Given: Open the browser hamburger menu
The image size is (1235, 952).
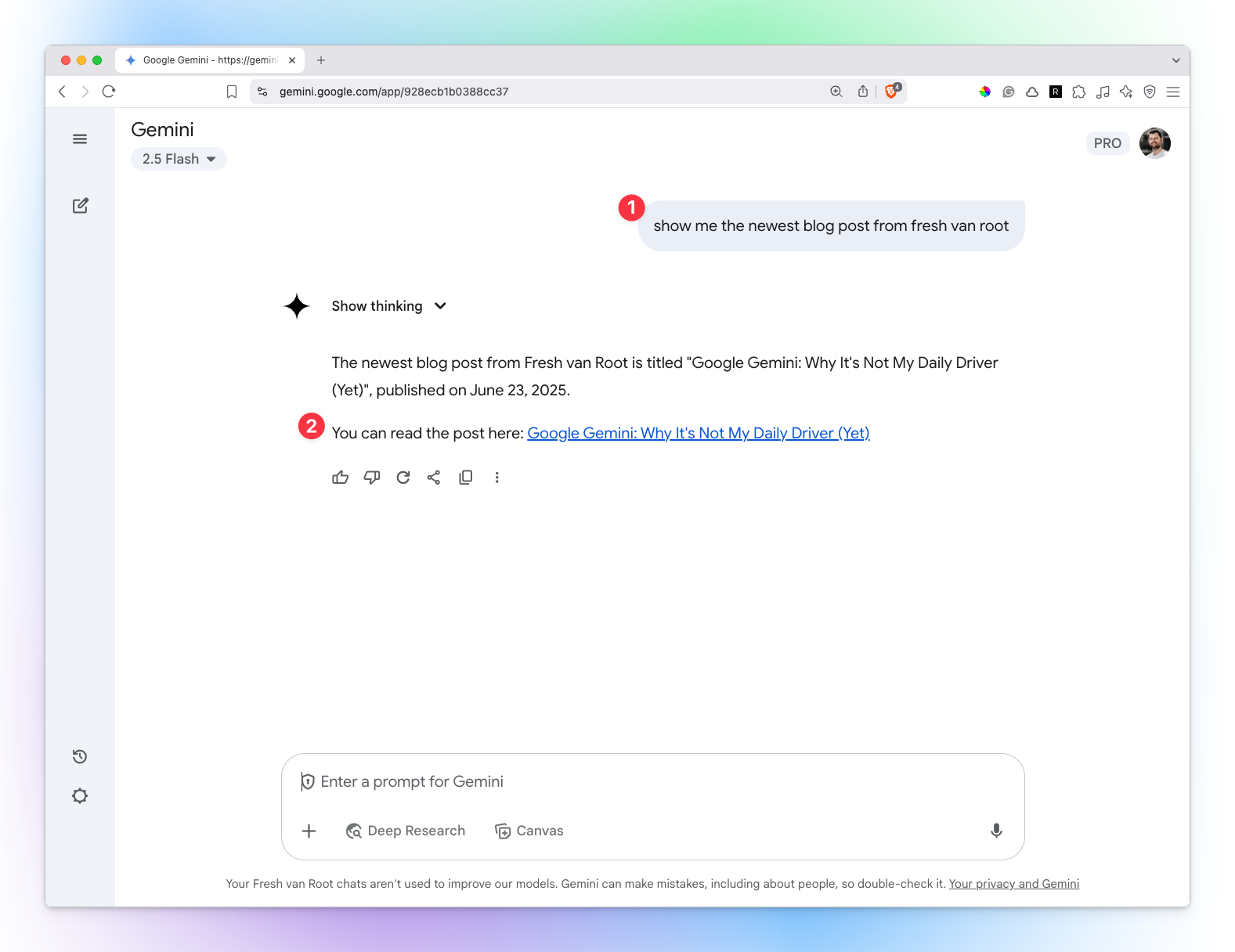Looking at the screenshot, I should point(1173,92).
